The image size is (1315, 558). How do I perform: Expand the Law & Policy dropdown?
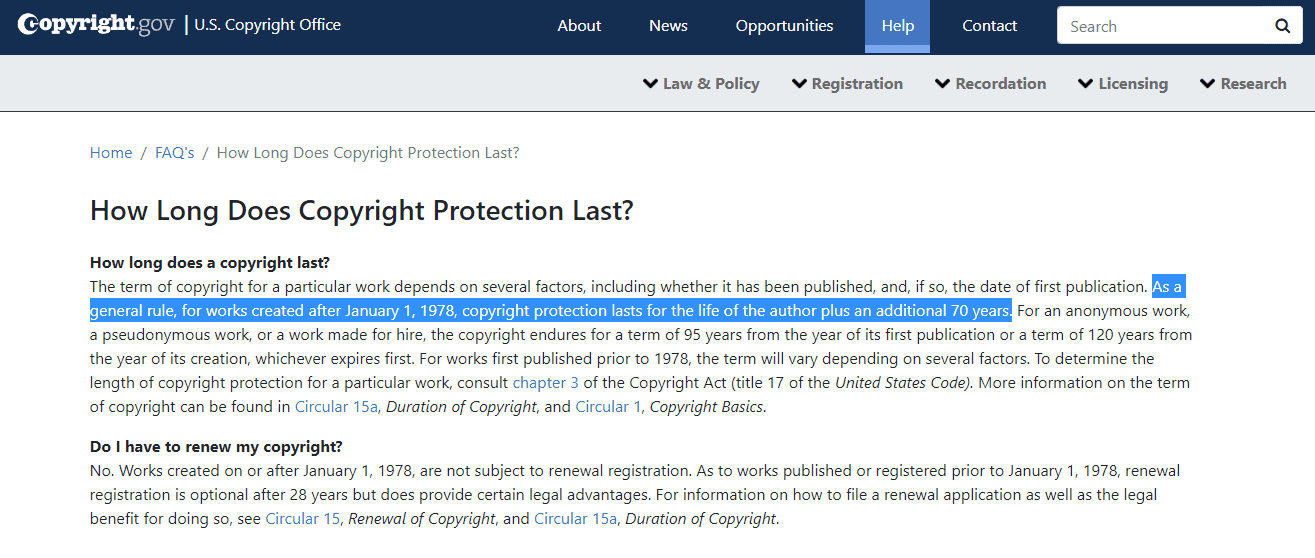(x=701, y=84)
